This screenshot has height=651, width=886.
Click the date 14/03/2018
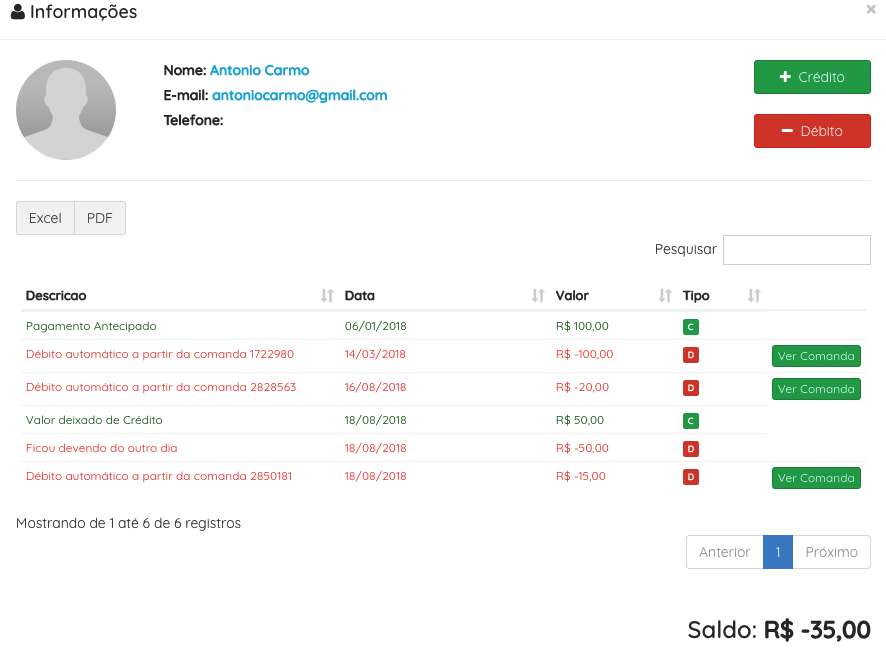[x=375, y=354]
